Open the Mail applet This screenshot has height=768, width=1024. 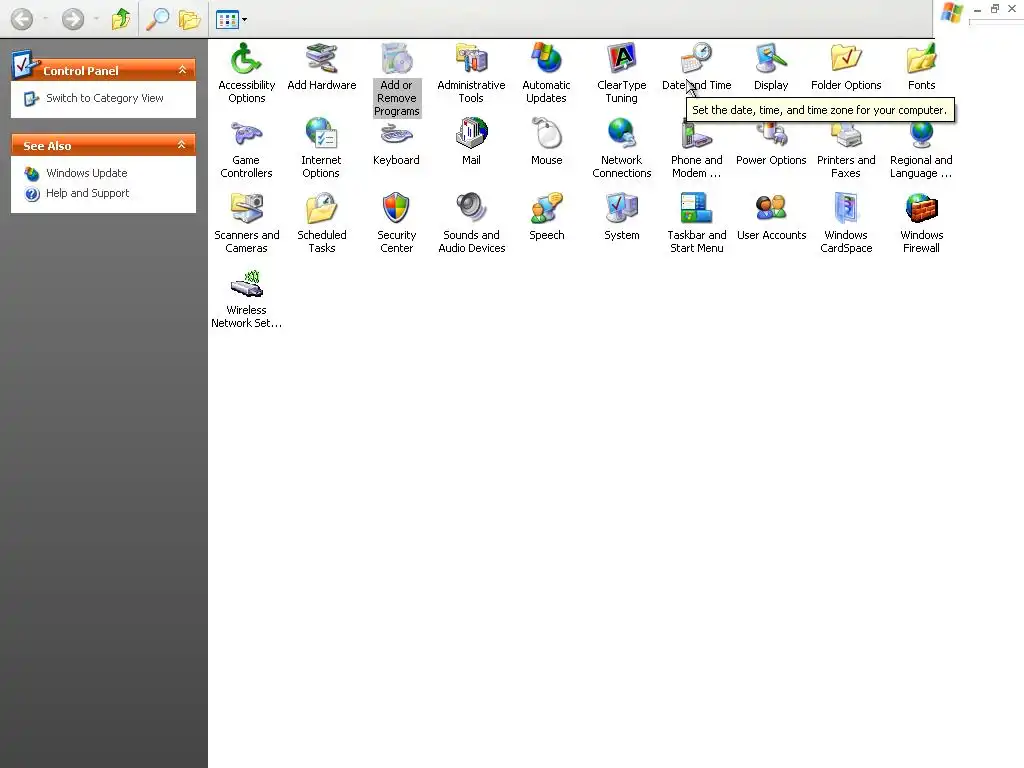[471, 142]
